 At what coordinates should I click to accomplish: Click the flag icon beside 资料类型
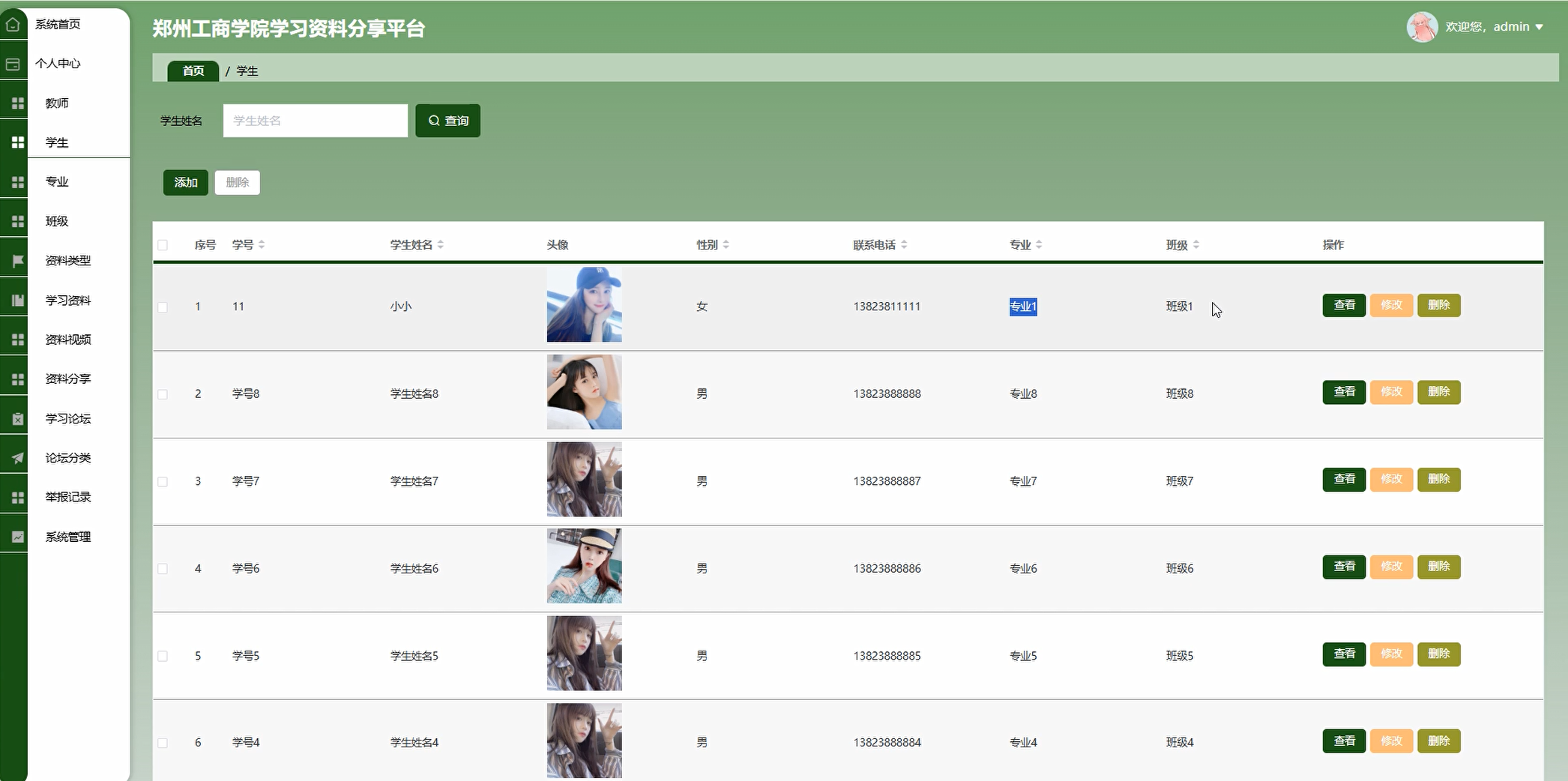(x=18, y=261)
